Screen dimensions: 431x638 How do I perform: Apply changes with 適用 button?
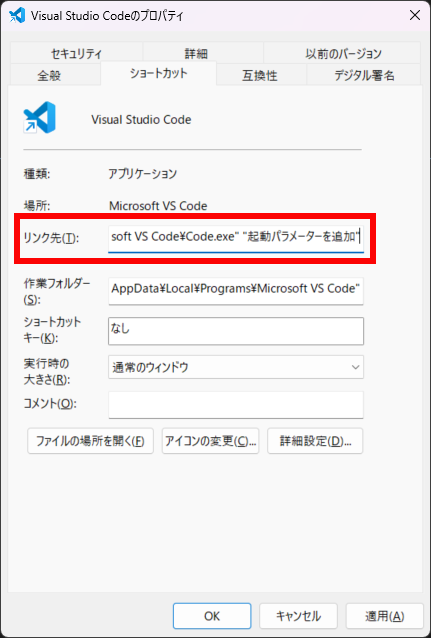(x=385, y=616)
